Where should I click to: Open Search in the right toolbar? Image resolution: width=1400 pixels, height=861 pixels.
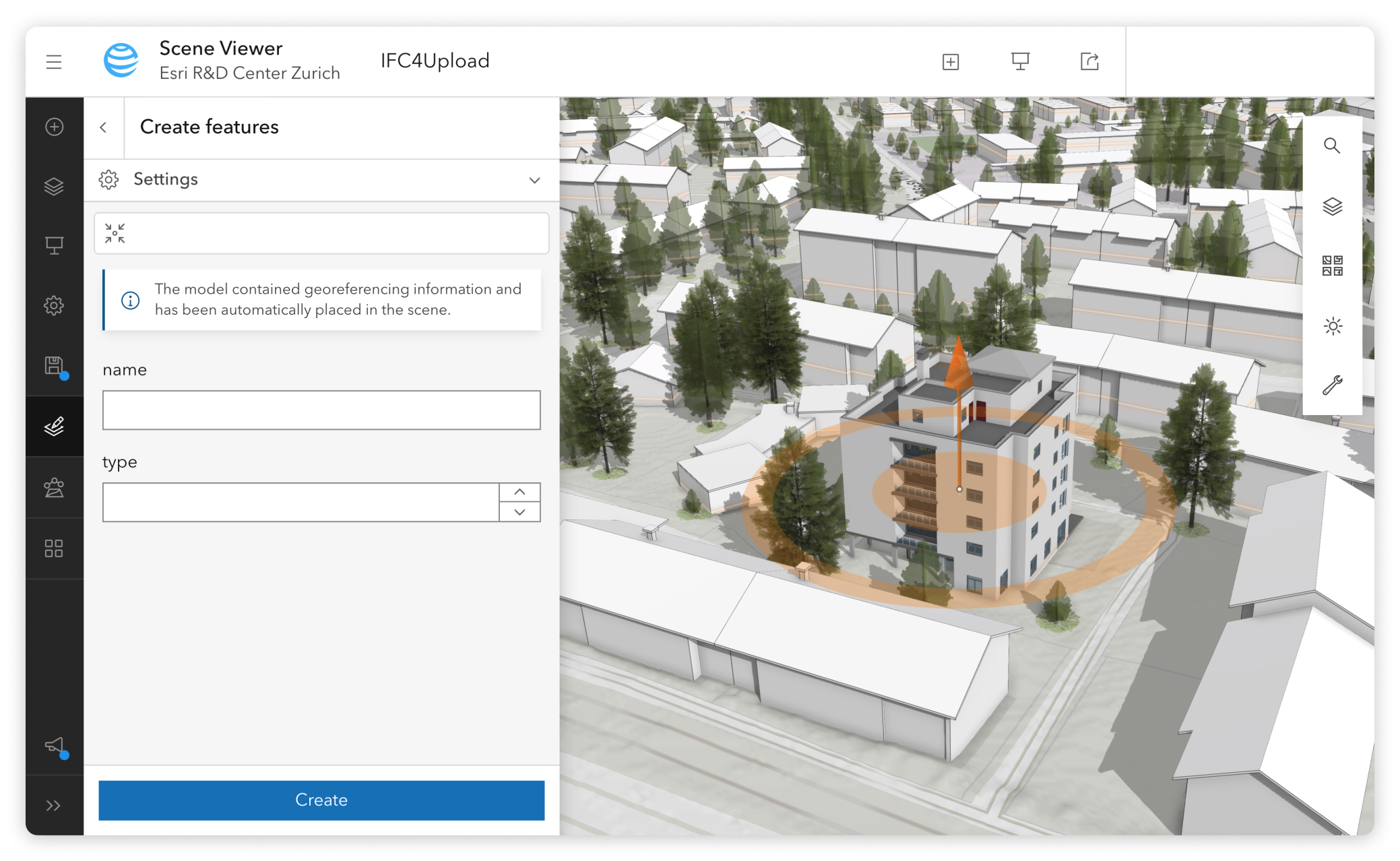pos(1333,145)
